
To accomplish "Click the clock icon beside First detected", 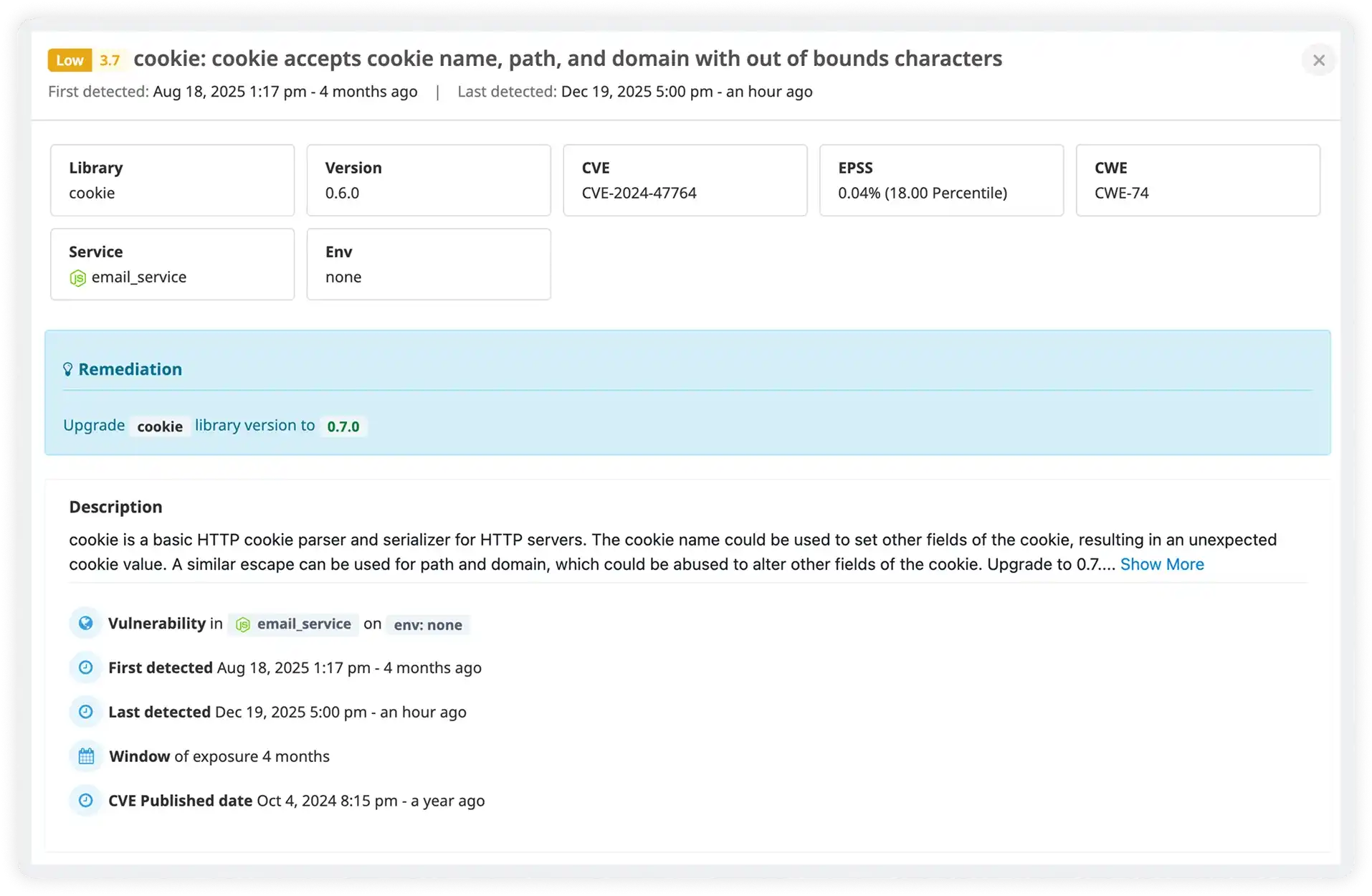I will [x=85, y=667].
